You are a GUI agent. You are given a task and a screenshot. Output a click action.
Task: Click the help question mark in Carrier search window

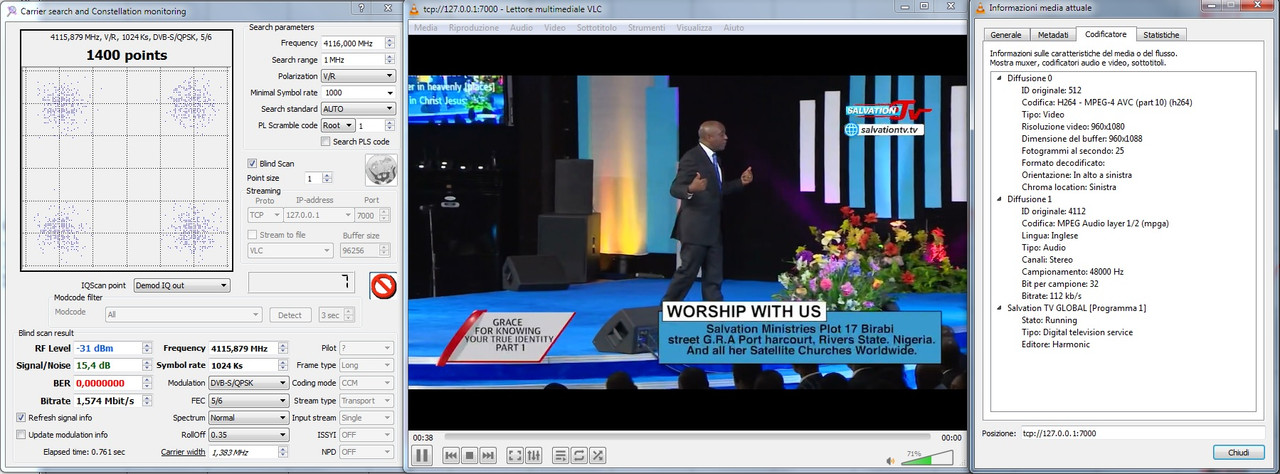361,10
